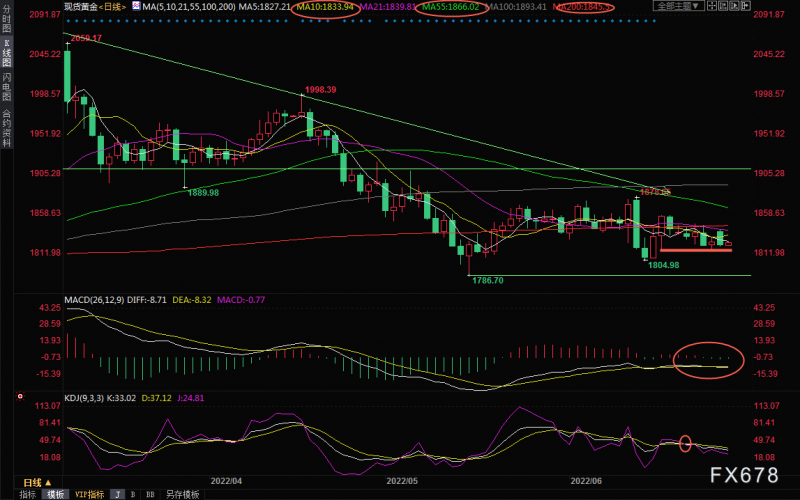800x500 pixels.
Task: Select the 模板 bottom tab
Action: coord(54,494)
